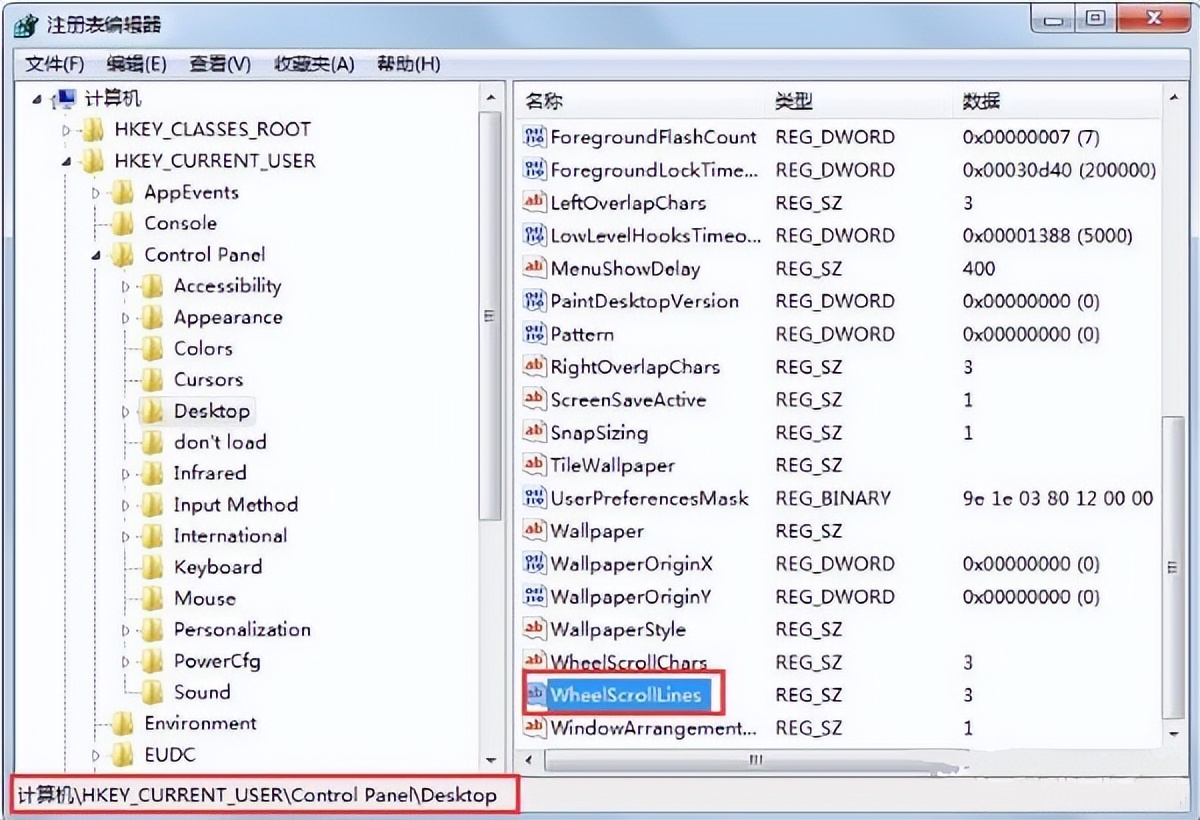Click the REG_BINARY type cell
1200x820 pixels.
pos(833,498)
